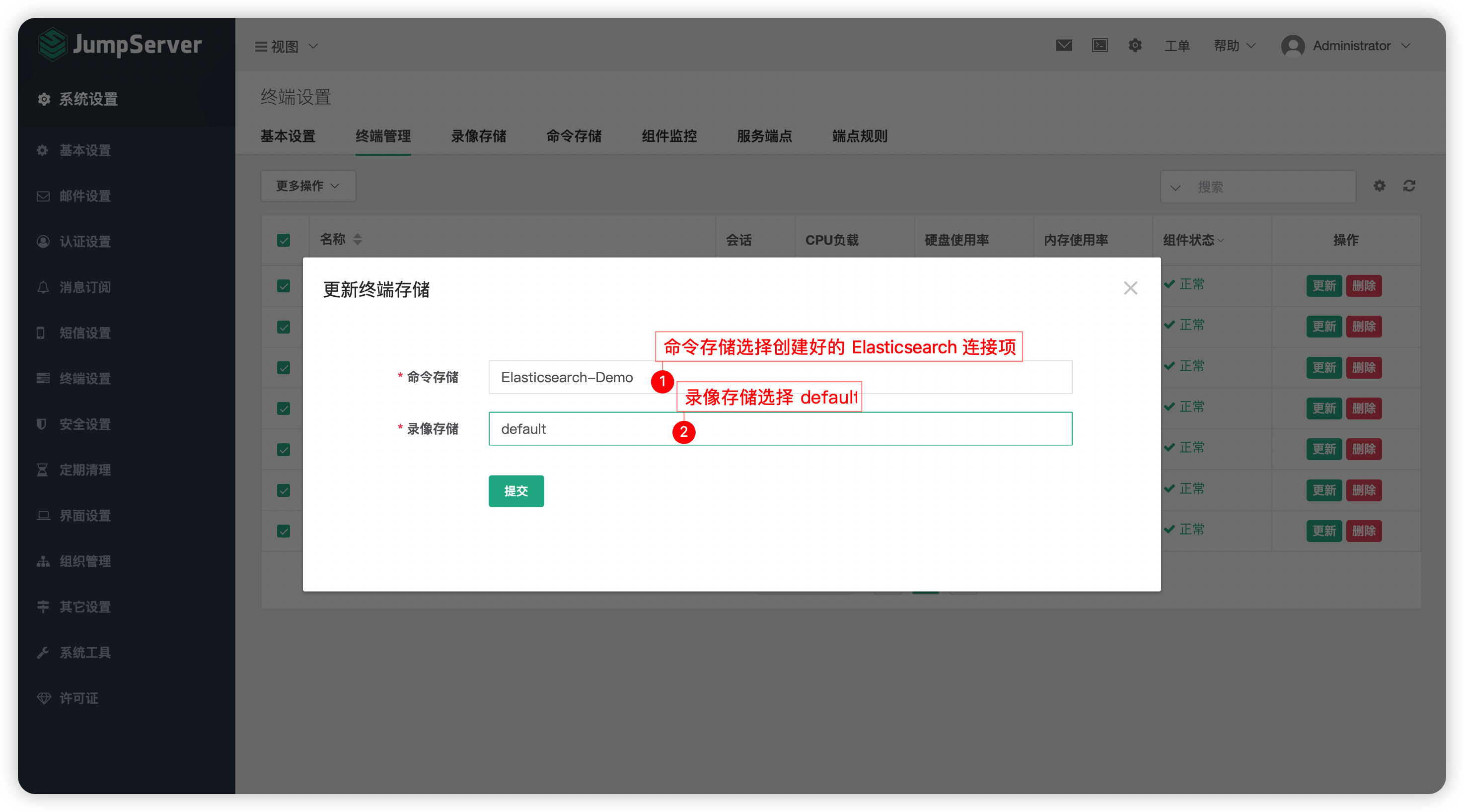Close the 更新终端存储 dialog
This screenshot has height=812, width=1464.
click(x=1130, y=288)
